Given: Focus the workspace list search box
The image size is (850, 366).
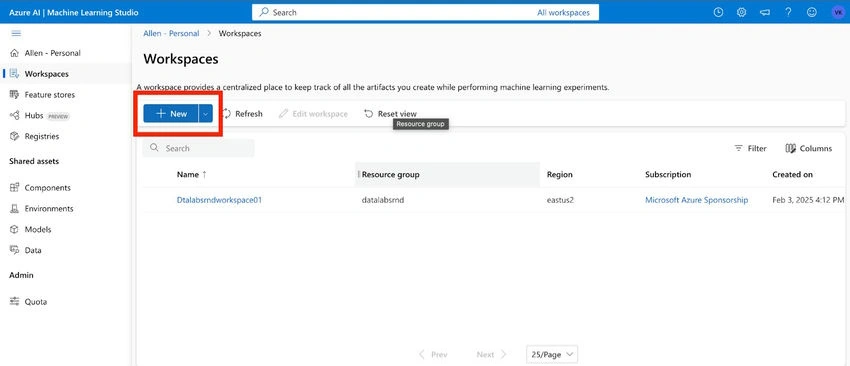Looking at the screenshot, I should click(198, 148).
